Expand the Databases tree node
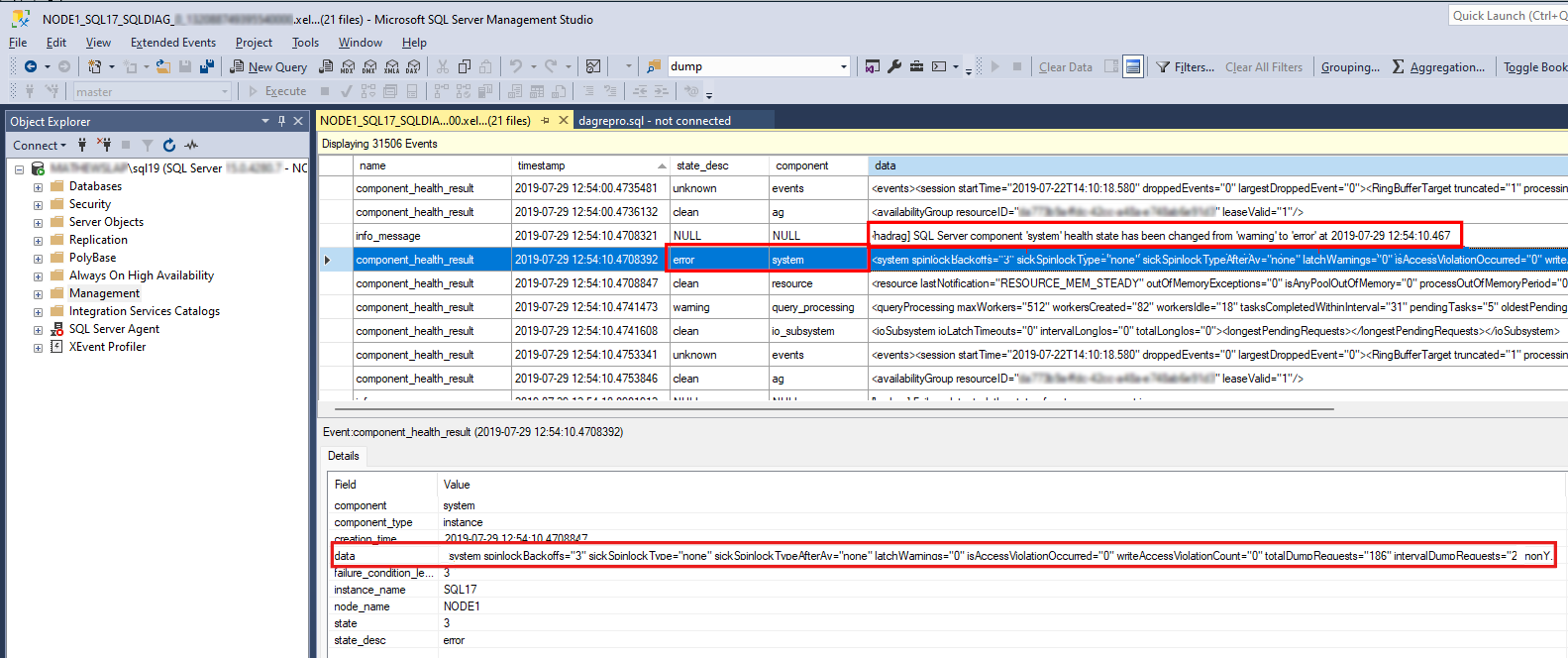Screen dimensions: 1568x658 (x=38, y=187)
